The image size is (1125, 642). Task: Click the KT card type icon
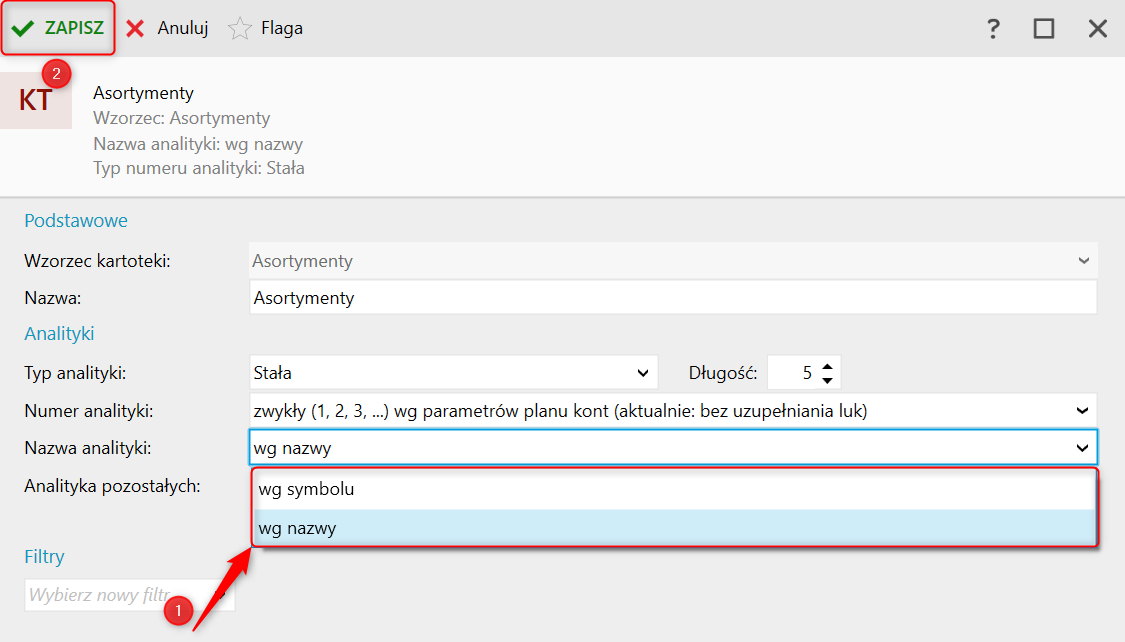point(36,100)
